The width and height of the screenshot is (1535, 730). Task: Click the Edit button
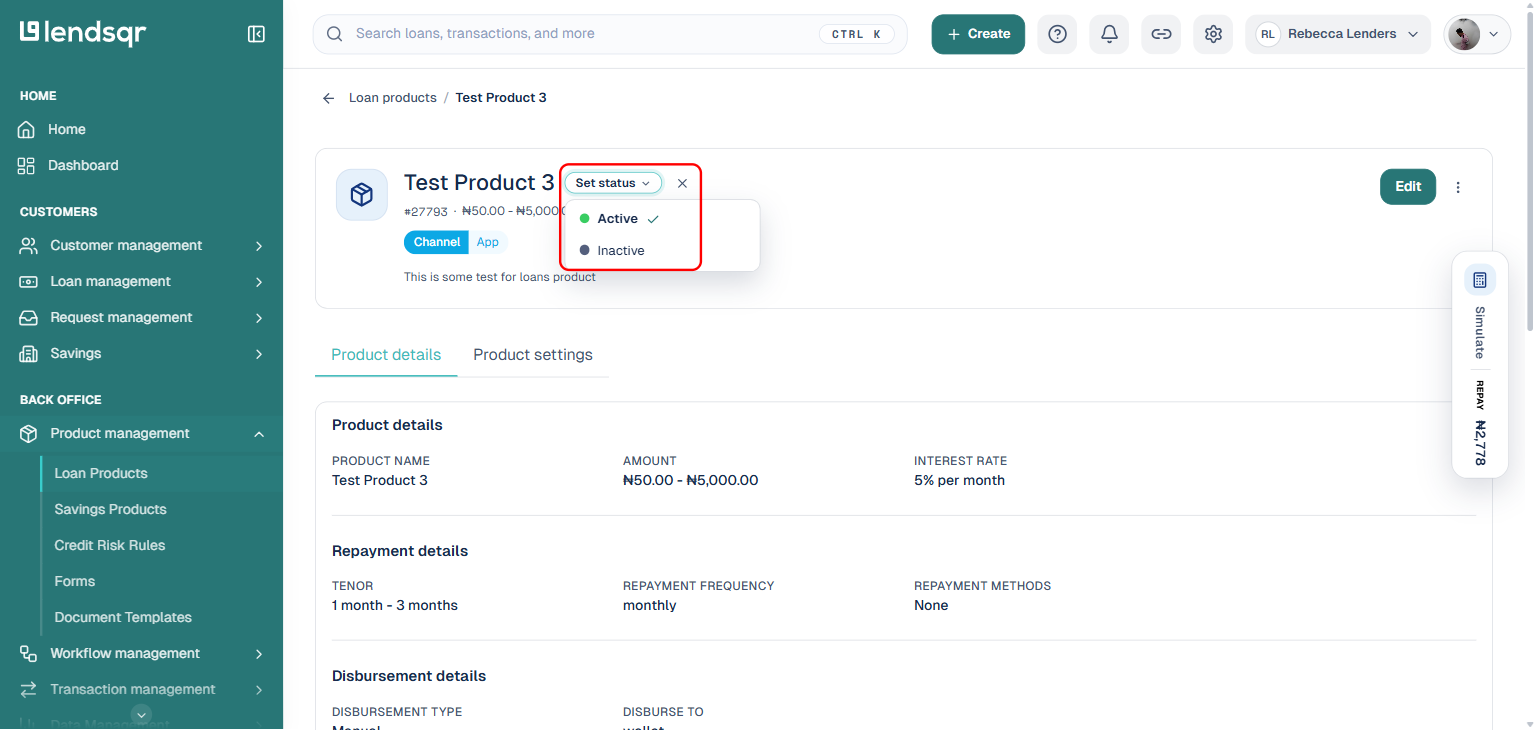(1408, 186)
